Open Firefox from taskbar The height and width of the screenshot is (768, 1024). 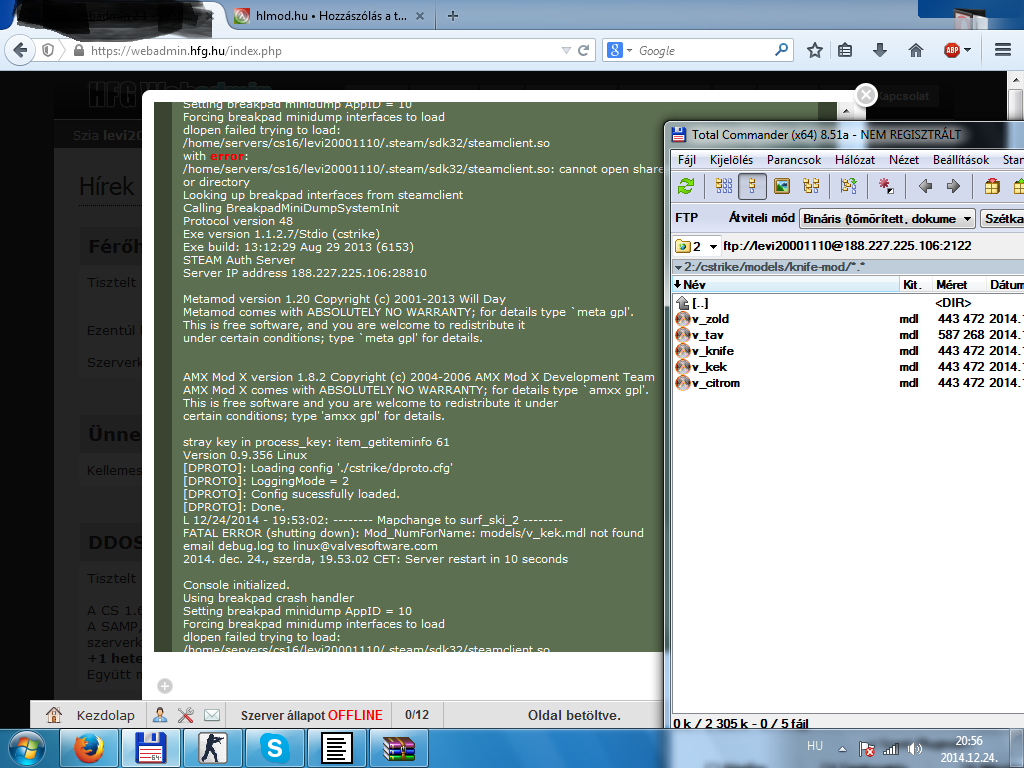point(88,748)
